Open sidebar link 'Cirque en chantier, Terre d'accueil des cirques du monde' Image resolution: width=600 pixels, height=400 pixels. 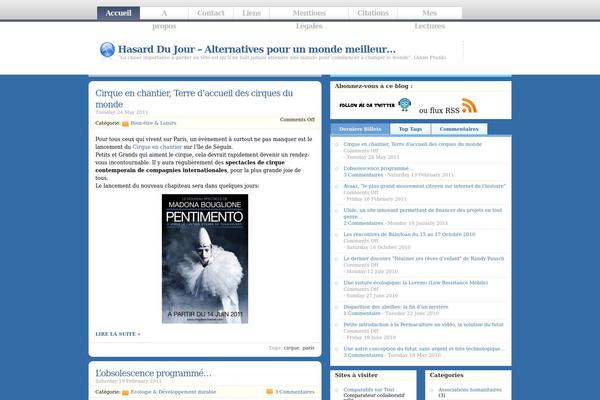click(412, 144)
